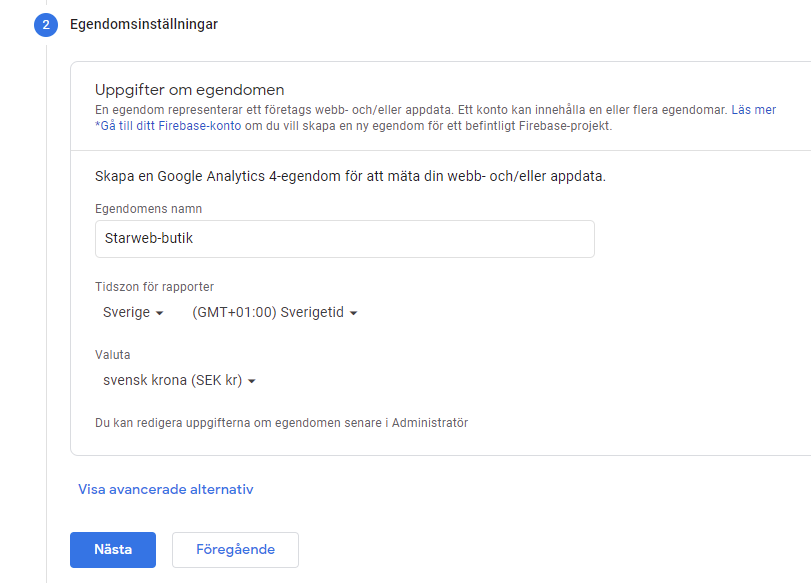
Task: Click the note mentioning Administratör
Action: [x=281, y=423]
